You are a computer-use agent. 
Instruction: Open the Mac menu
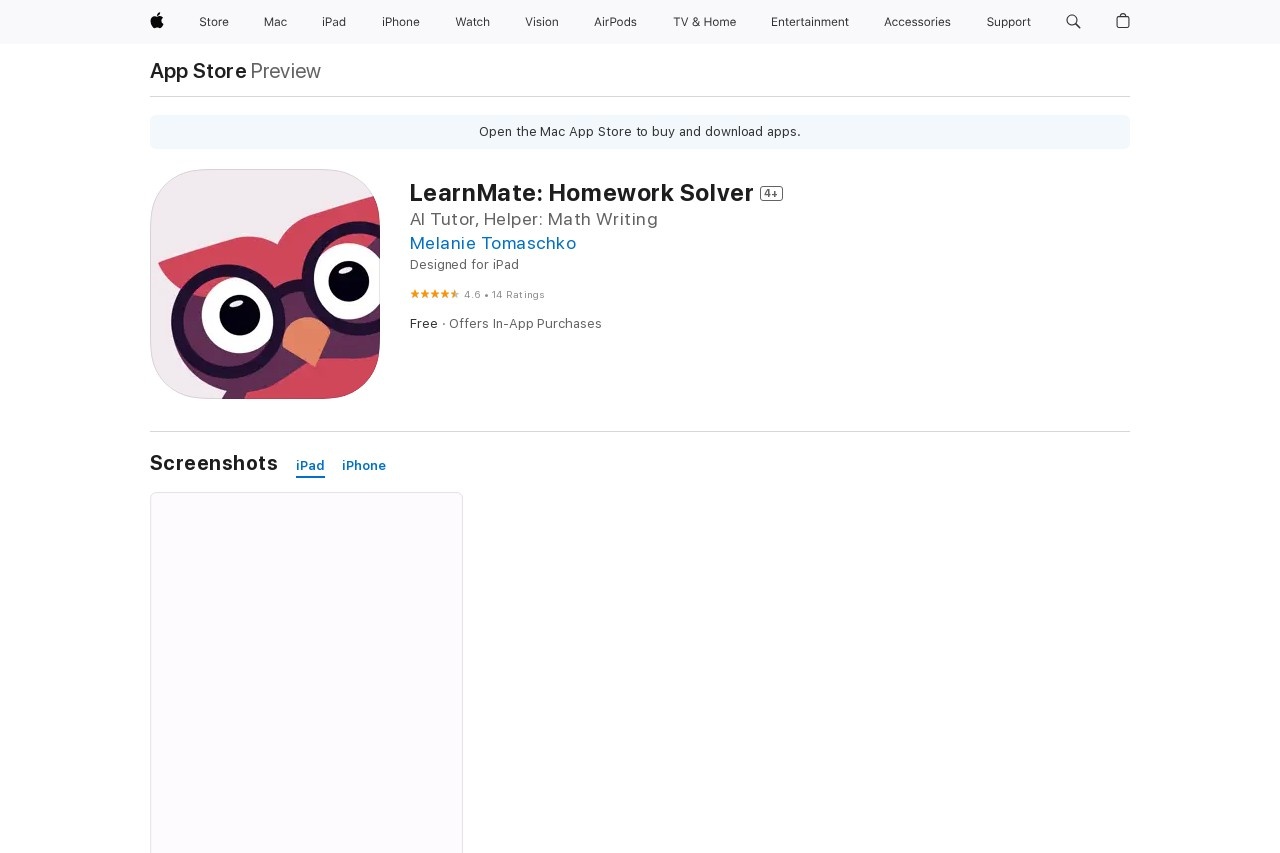click(x=275, y=22)
